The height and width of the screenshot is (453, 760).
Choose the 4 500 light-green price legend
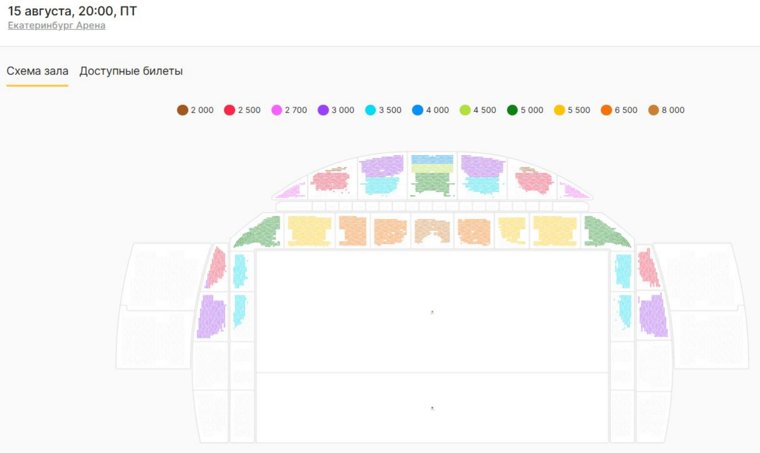coord(465,110)
